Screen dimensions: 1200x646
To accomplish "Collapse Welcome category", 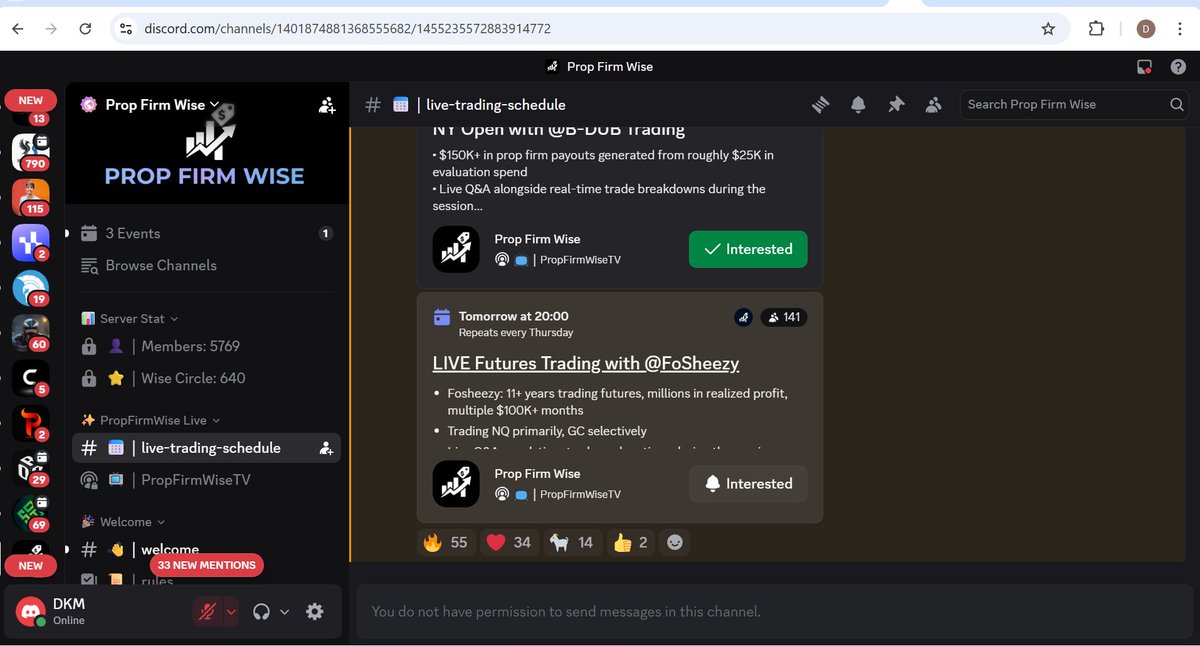I will pyautogui.click(x=123, y=522).
